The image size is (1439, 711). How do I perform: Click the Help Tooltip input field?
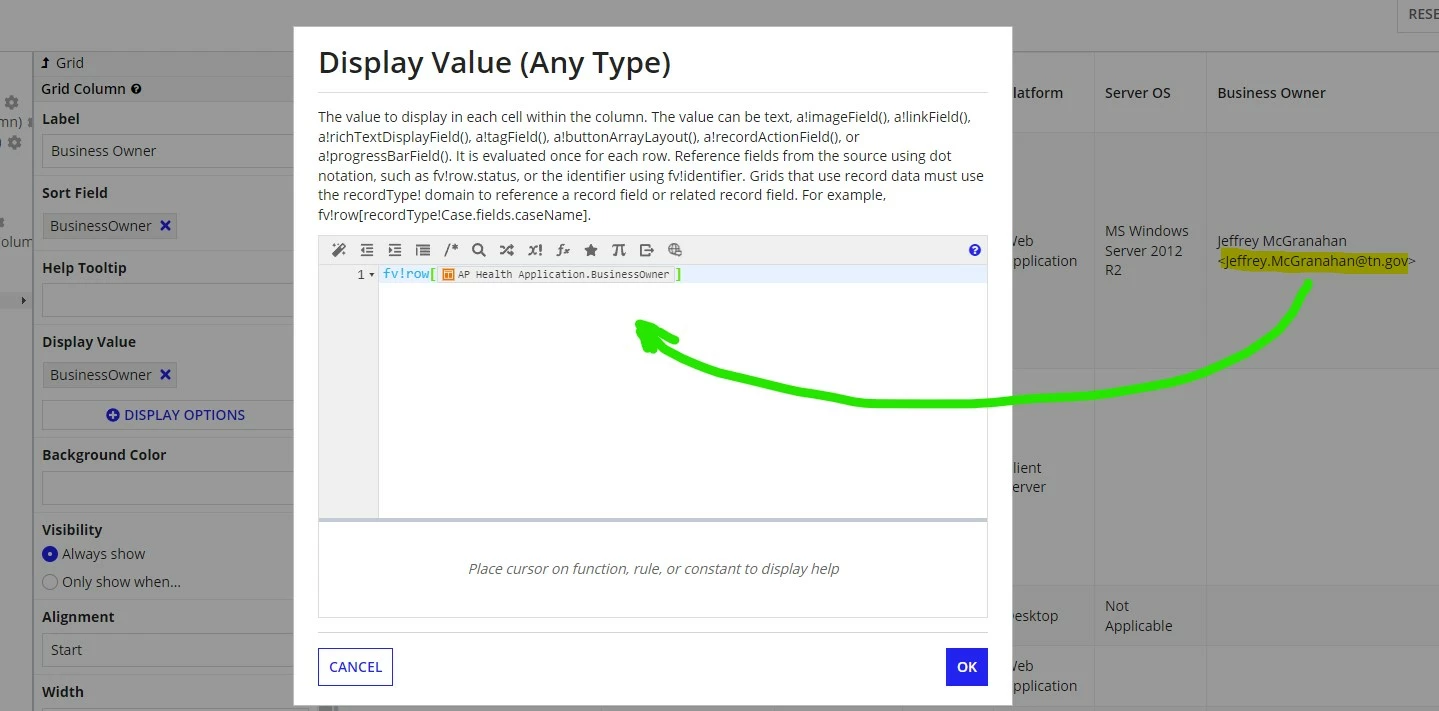click(168, 300)
